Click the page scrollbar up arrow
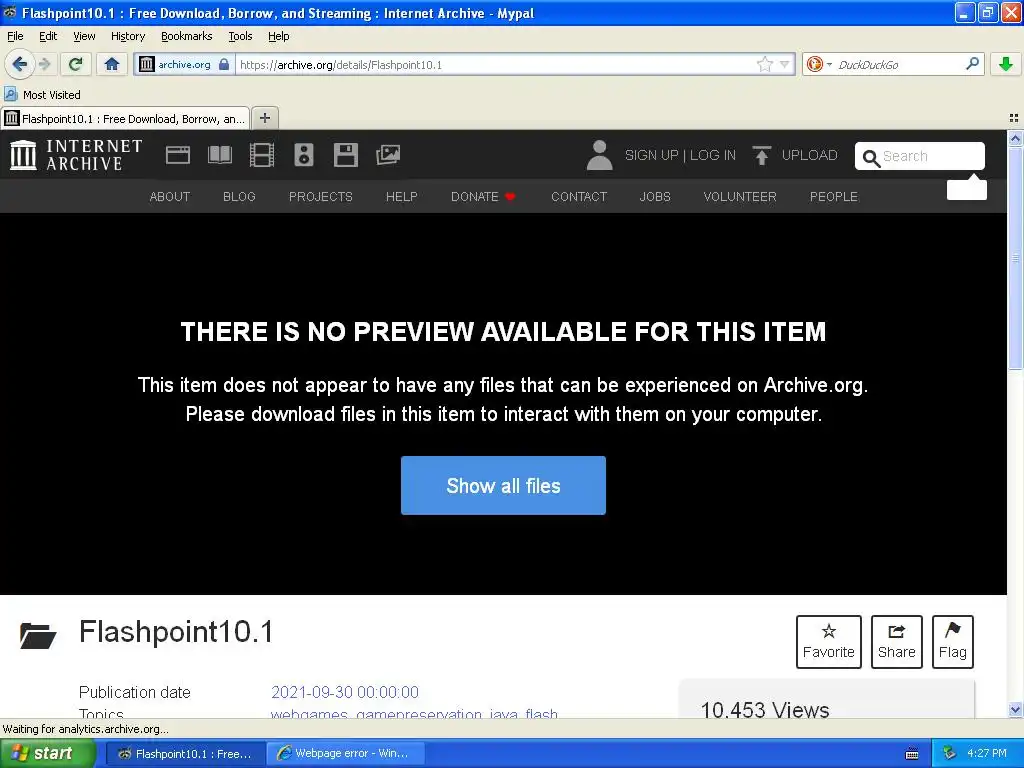Screen dimensions: 1024x768 click(x=1015, y=138)
